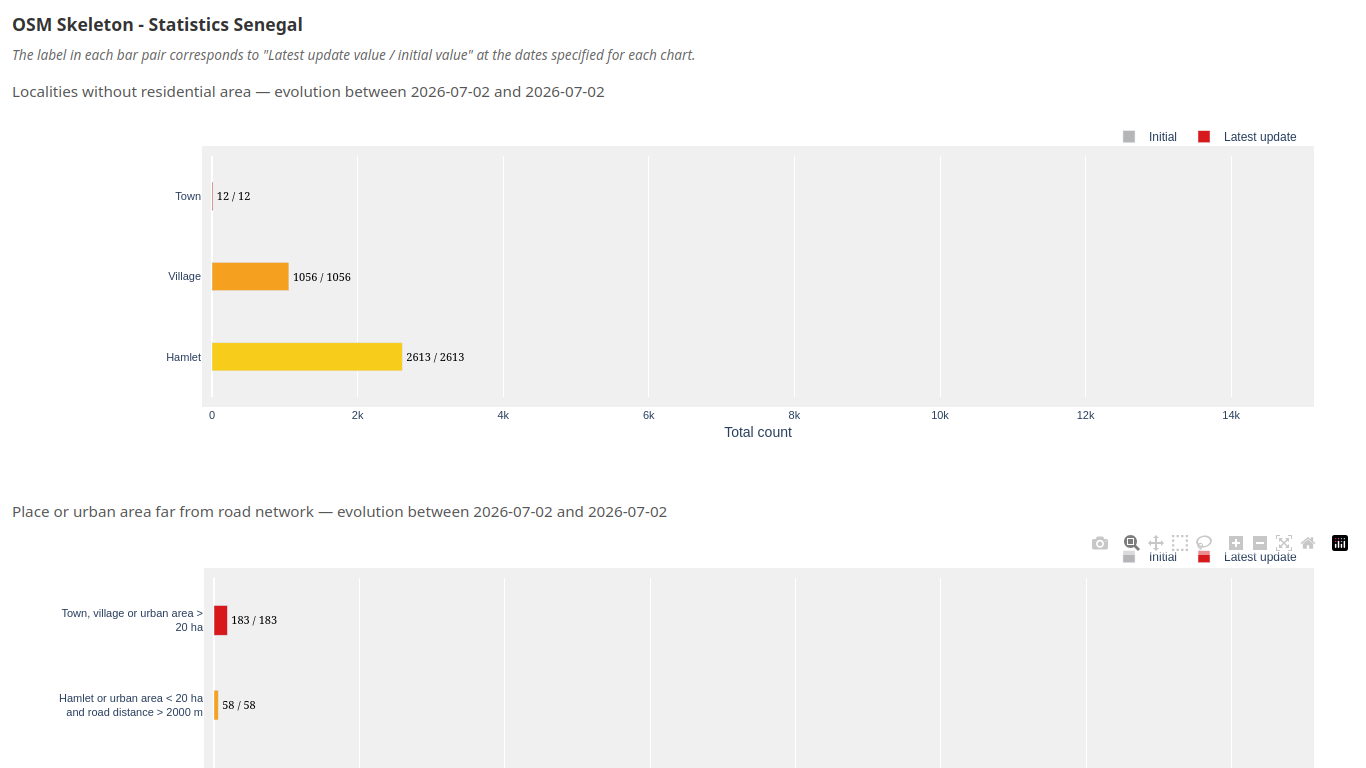
Task: Open the Plotly logo link icon
Action: point(1340,543)
